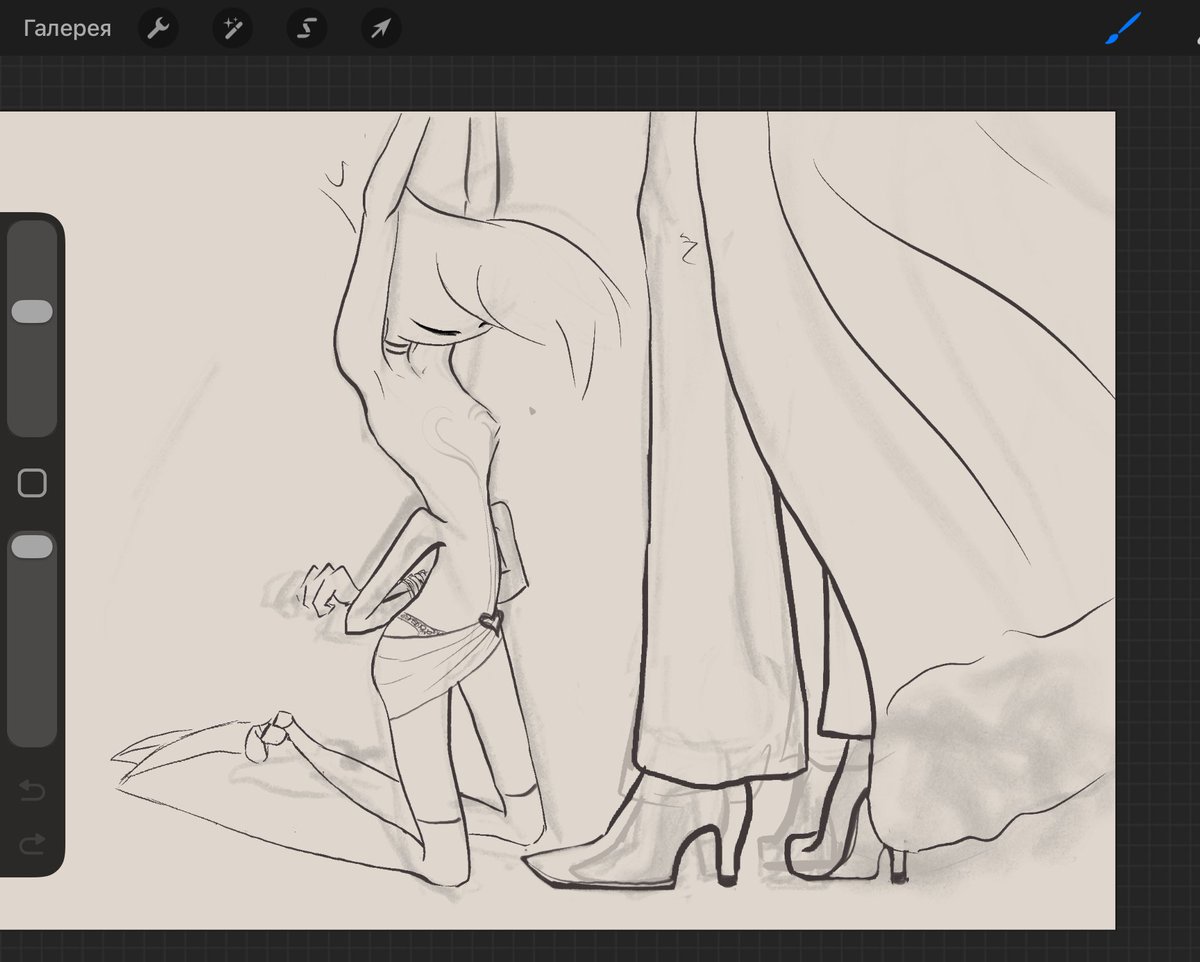Viewport: 1200px width, 962px height.
Task: Activate the Transform arrow tool
Action: (381, 29)
